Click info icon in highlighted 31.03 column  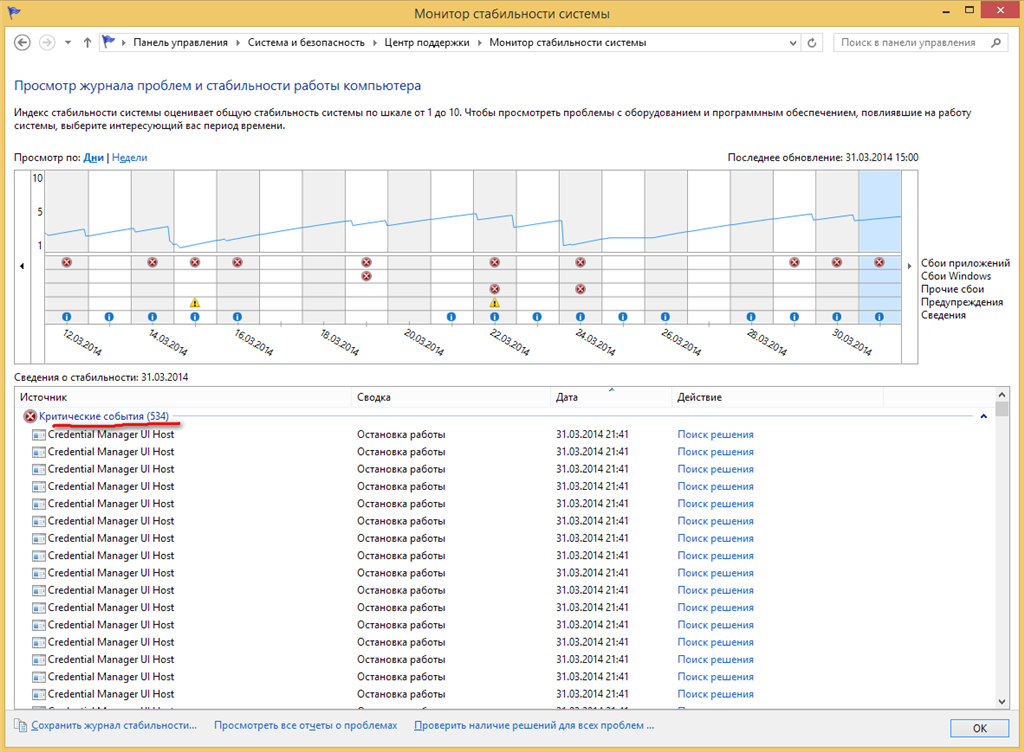point(879,317)
